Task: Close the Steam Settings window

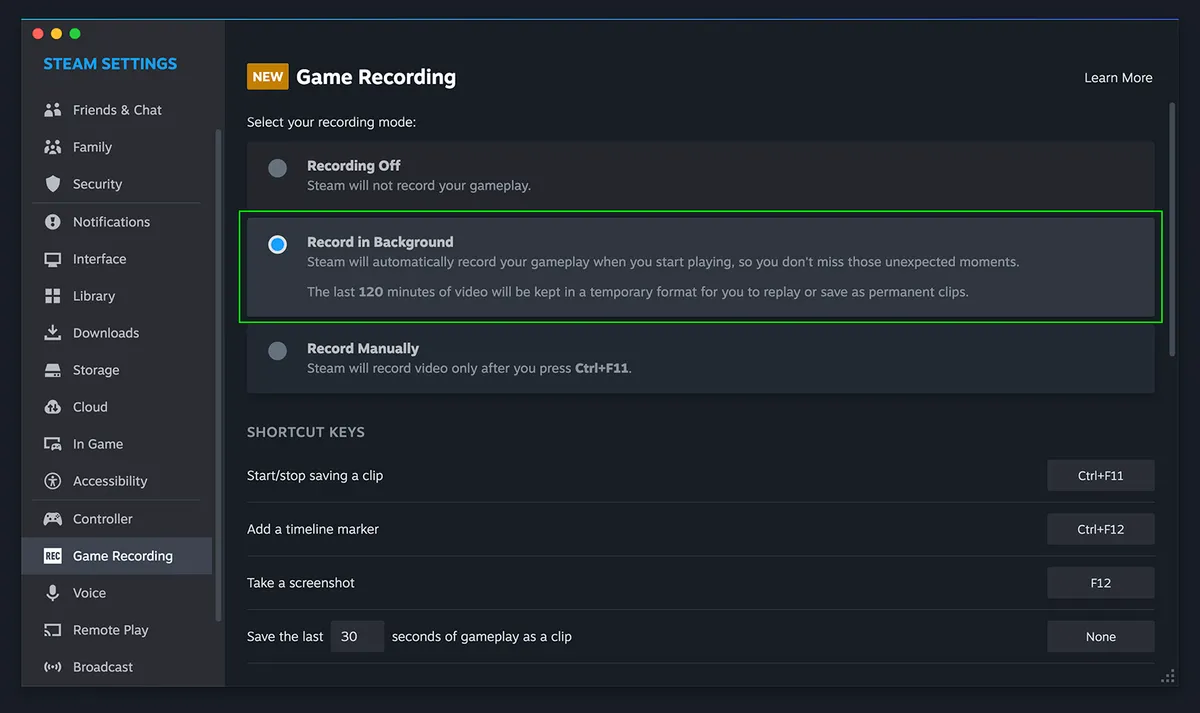Action: click(38, 34)
